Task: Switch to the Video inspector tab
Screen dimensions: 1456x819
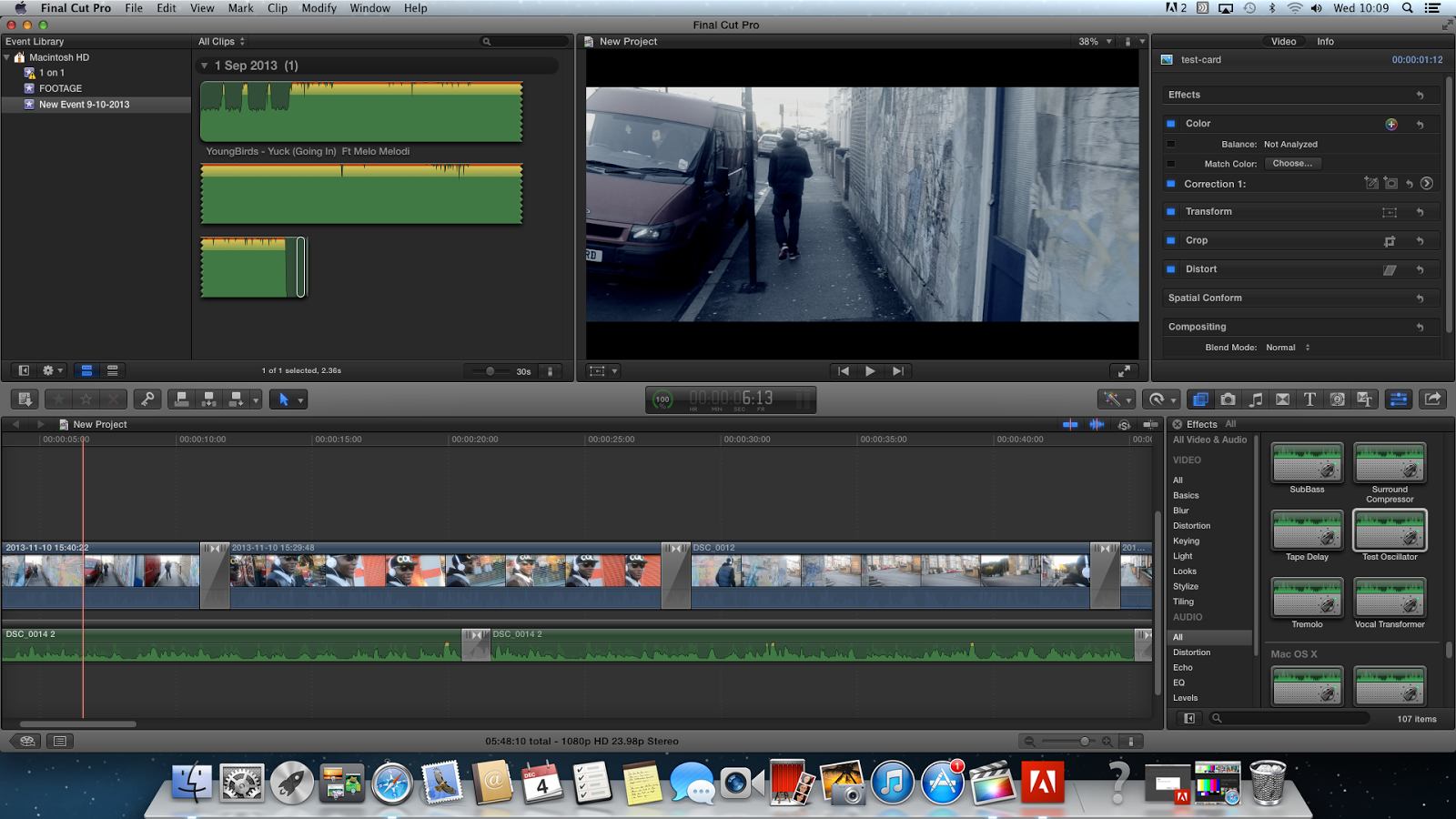Action: [1283, 42]
